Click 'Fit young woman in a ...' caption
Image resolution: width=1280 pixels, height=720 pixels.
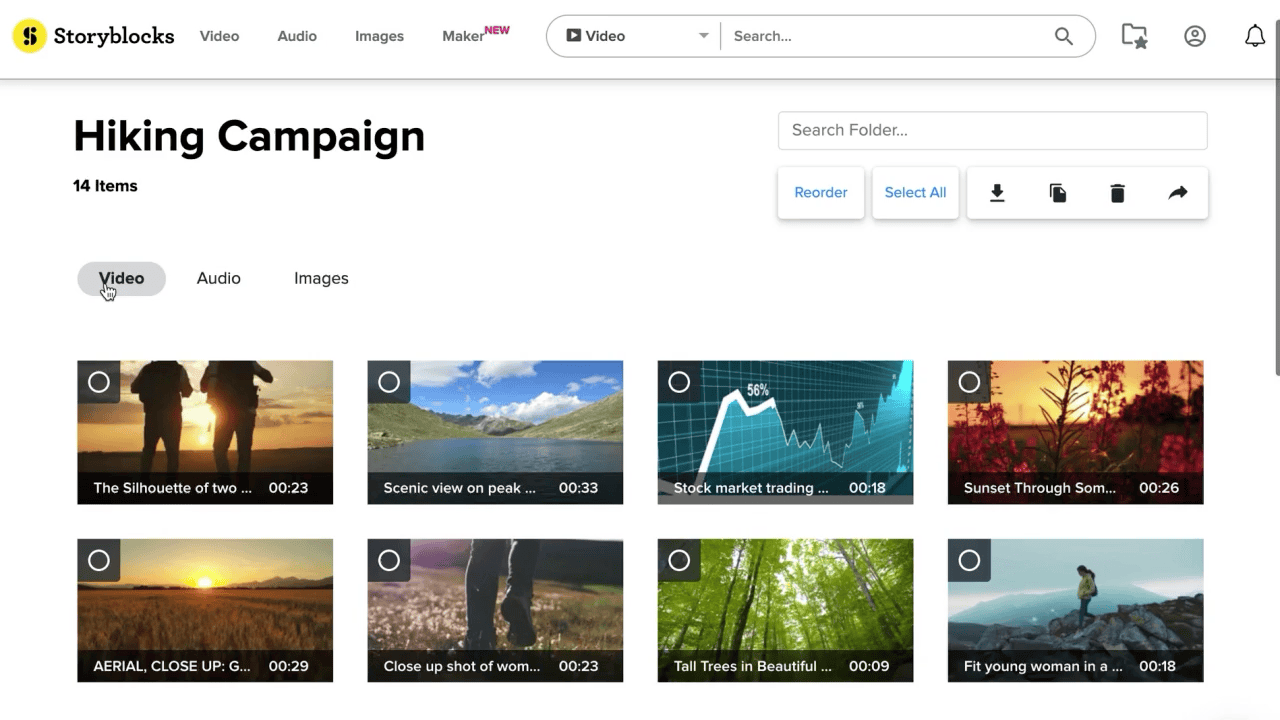1043,666
